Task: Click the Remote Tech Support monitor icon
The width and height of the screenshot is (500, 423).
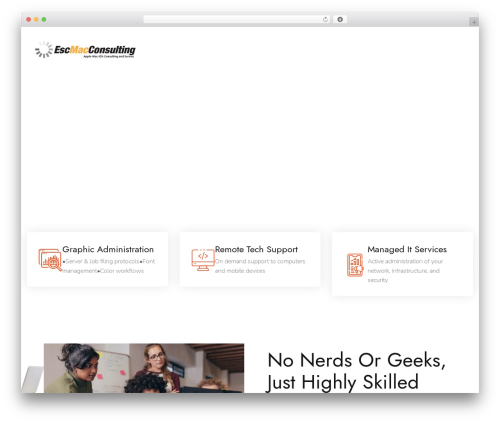Action: click(x=203, y=260)
